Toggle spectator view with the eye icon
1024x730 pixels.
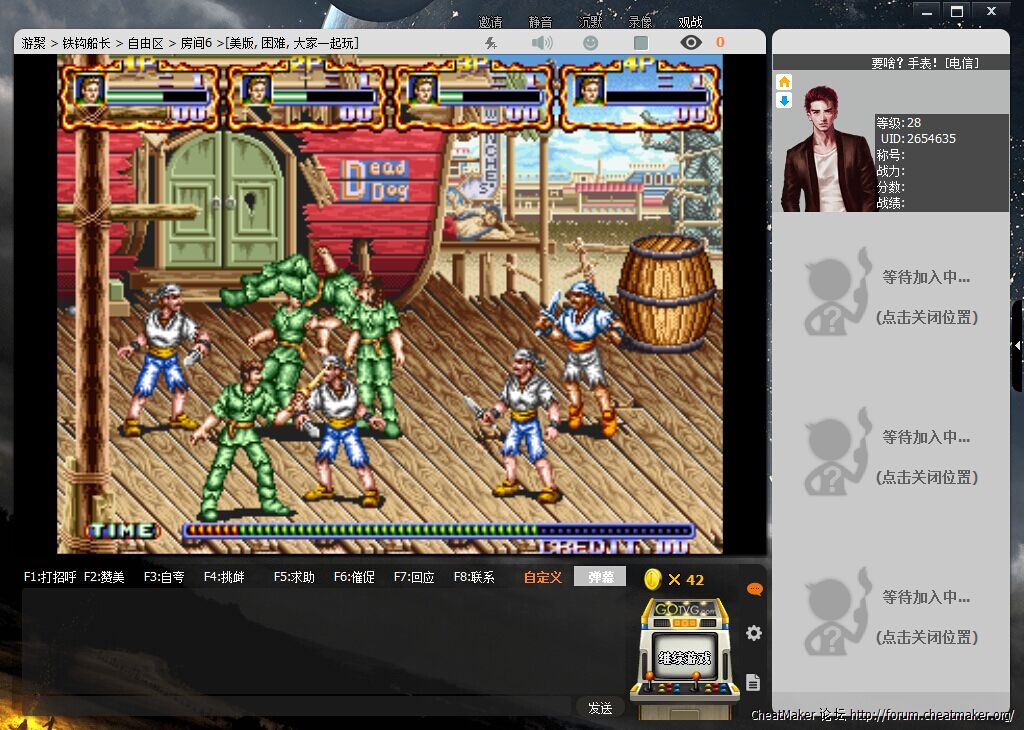pyautogui.click(x=690, y=43)
